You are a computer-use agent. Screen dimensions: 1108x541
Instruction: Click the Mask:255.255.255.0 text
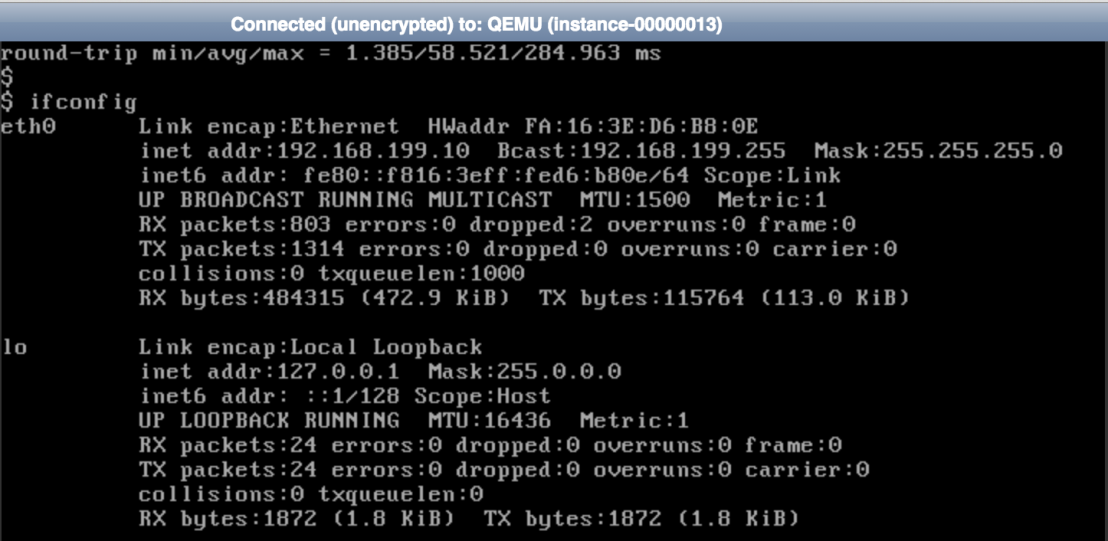pyautogui.click(x=938, y=151)
